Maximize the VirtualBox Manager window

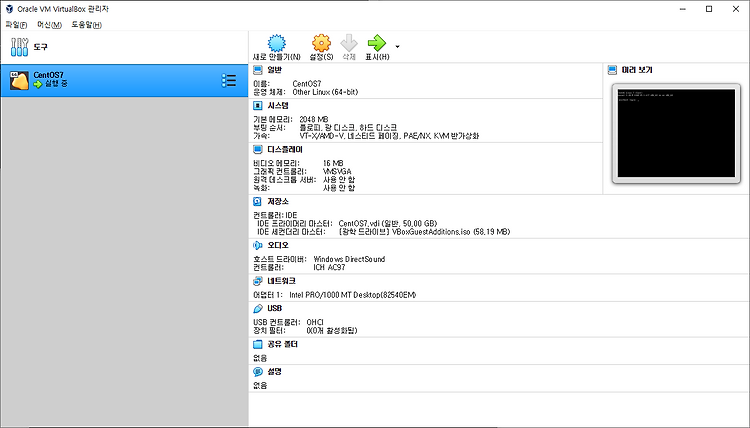coord(709,9)
